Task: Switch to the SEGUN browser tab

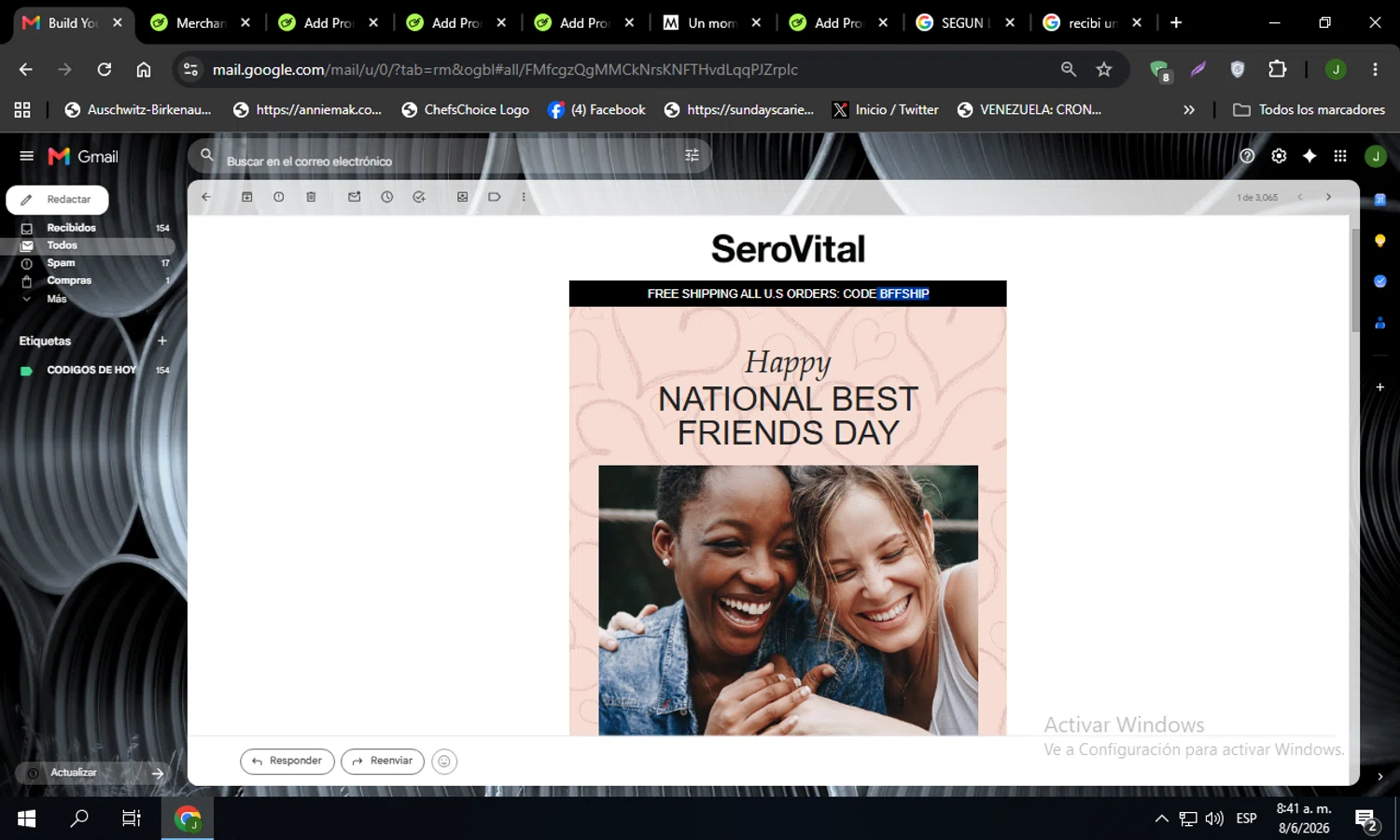Action: pyautogui.click(x=967, y=22)
